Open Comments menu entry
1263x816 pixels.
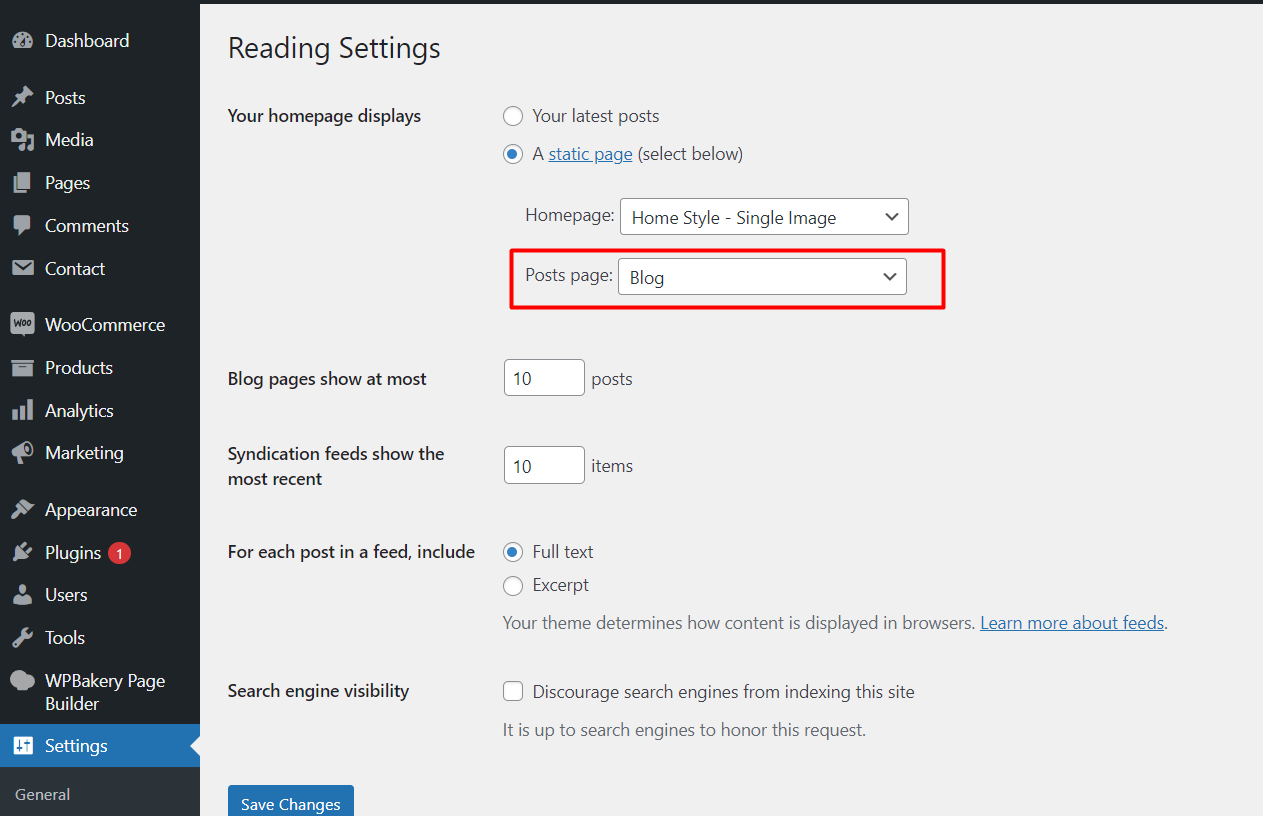87,226
